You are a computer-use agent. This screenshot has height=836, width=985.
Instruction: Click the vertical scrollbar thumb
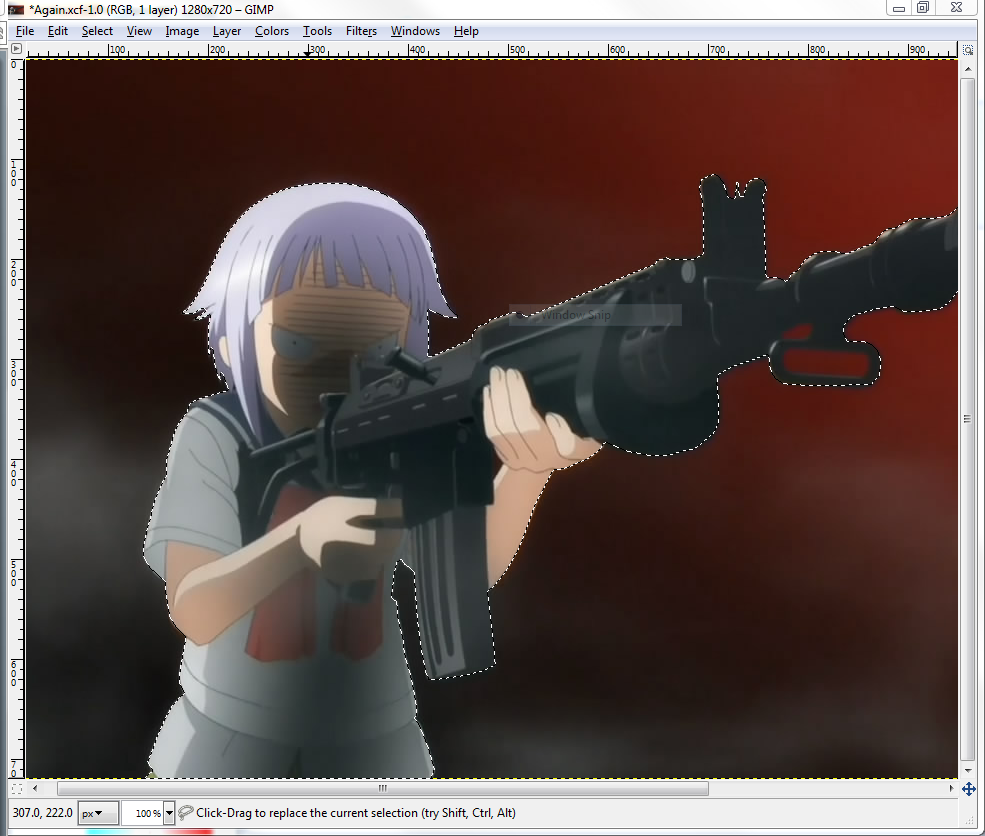point(967,419)
